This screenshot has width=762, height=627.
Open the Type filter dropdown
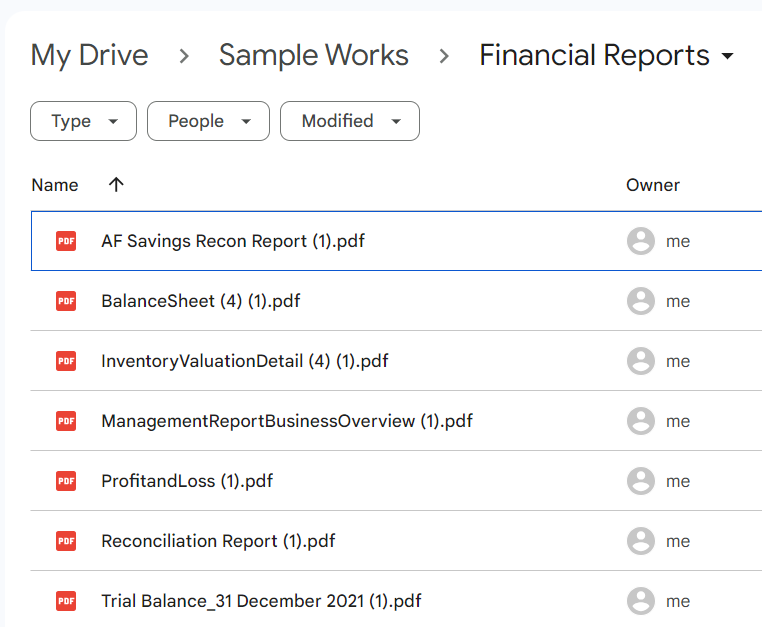(83, 121)
